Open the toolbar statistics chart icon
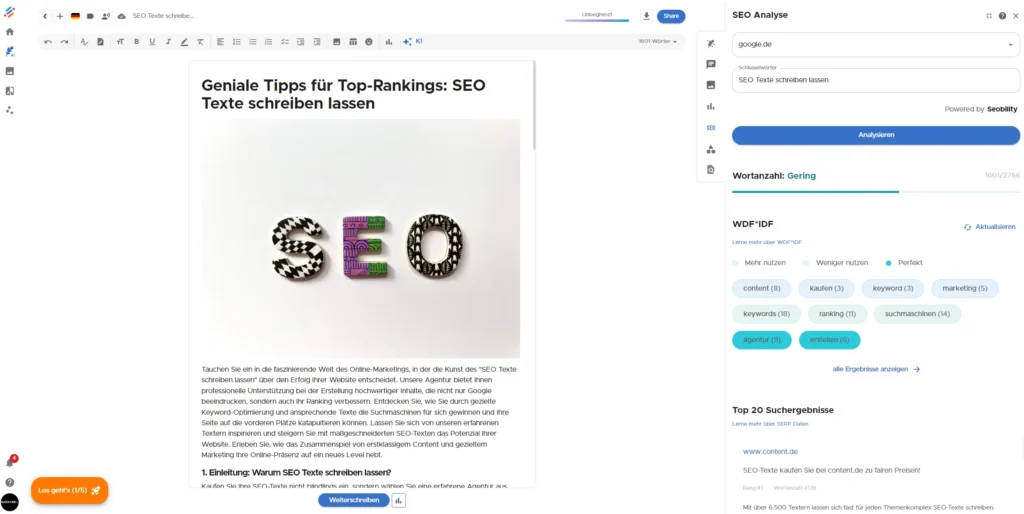1024x514 pixels. click(x=389, y=42)
